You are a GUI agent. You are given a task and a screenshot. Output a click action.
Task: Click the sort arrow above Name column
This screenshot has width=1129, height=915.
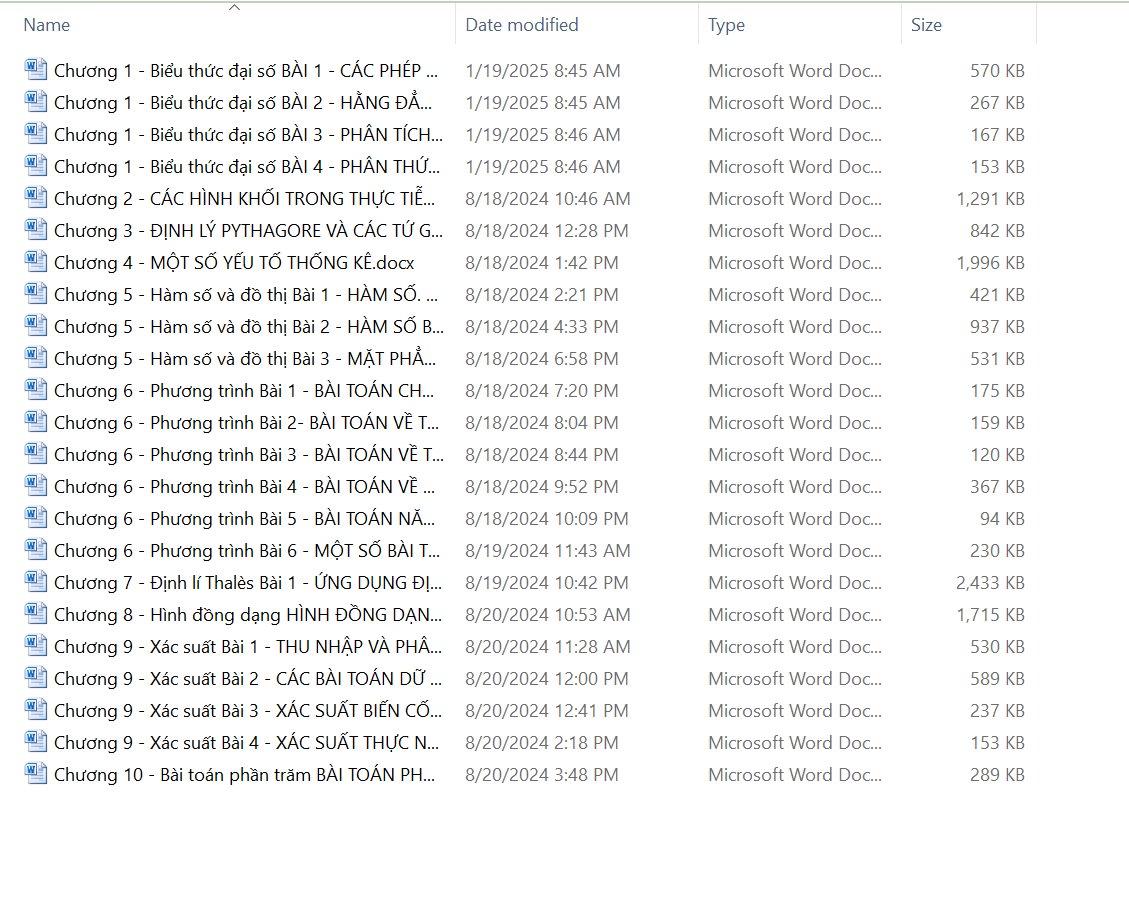point(234,8)
